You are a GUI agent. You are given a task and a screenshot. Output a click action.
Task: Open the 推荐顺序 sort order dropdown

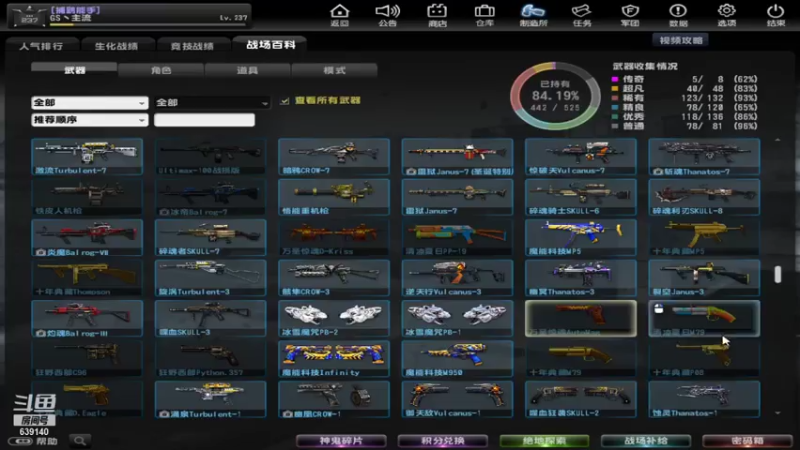89,120
